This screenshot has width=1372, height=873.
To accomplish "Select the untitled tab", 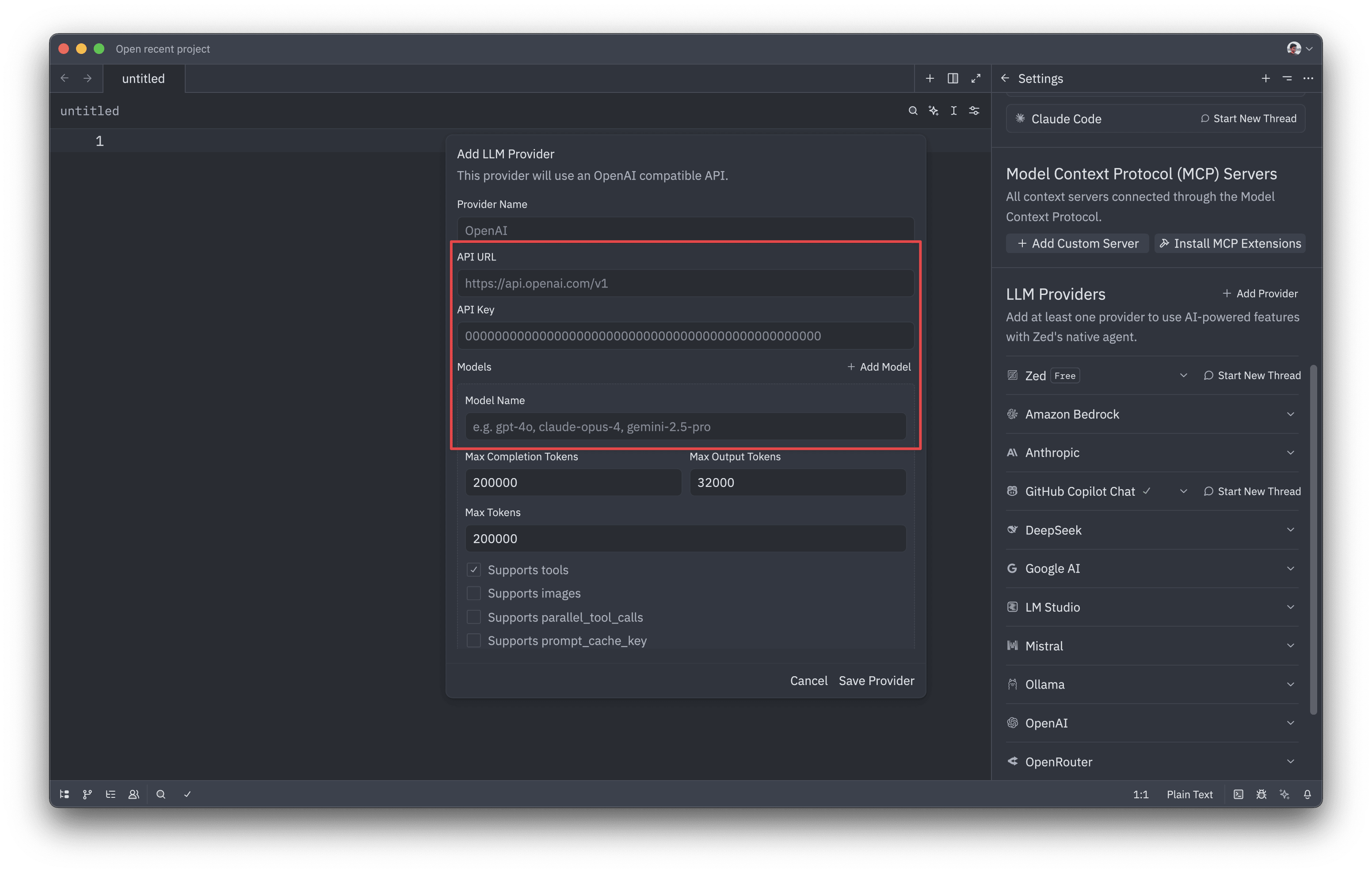I will click(143, 78).
